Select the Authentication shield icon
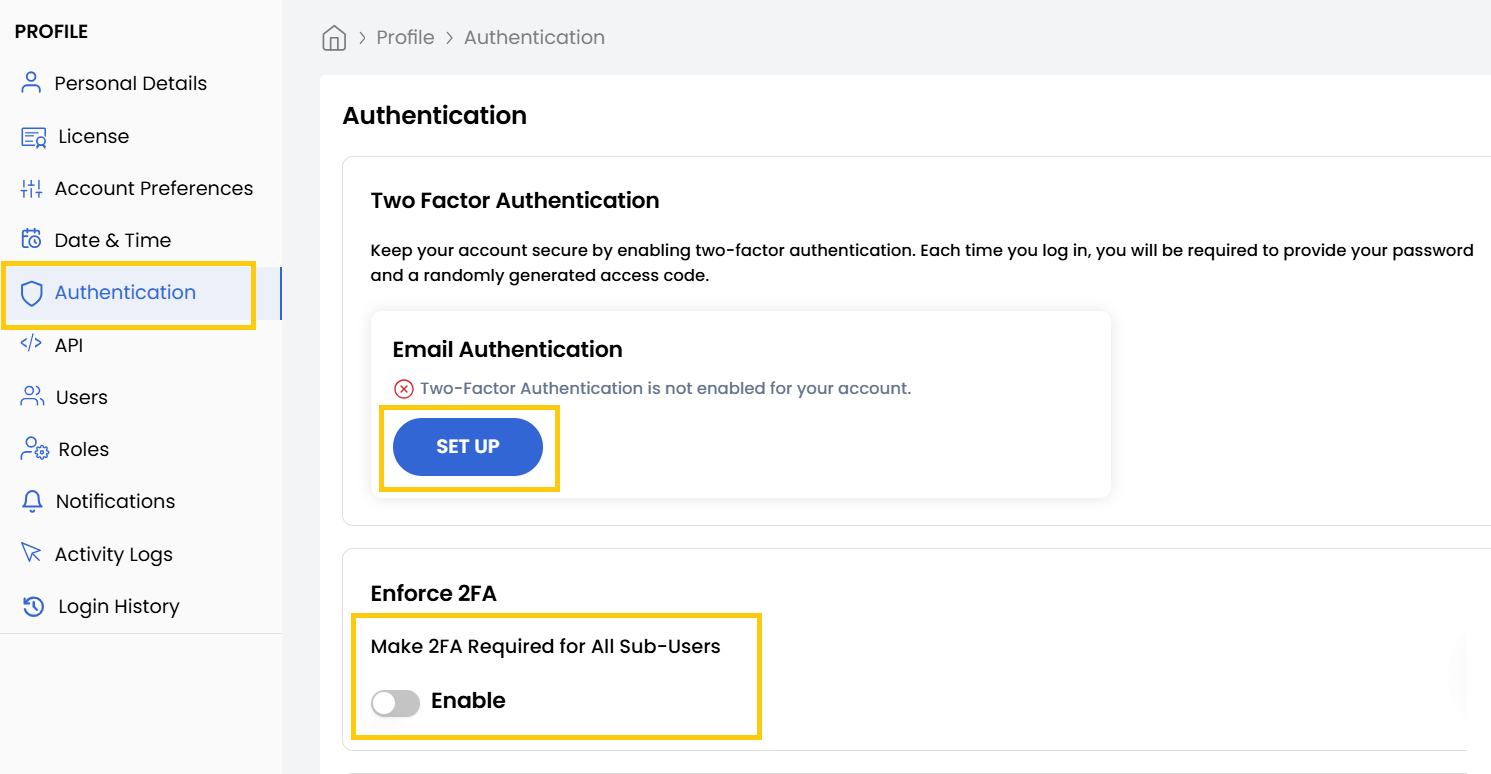This screenshot has height=774, width=1491. 31,292
